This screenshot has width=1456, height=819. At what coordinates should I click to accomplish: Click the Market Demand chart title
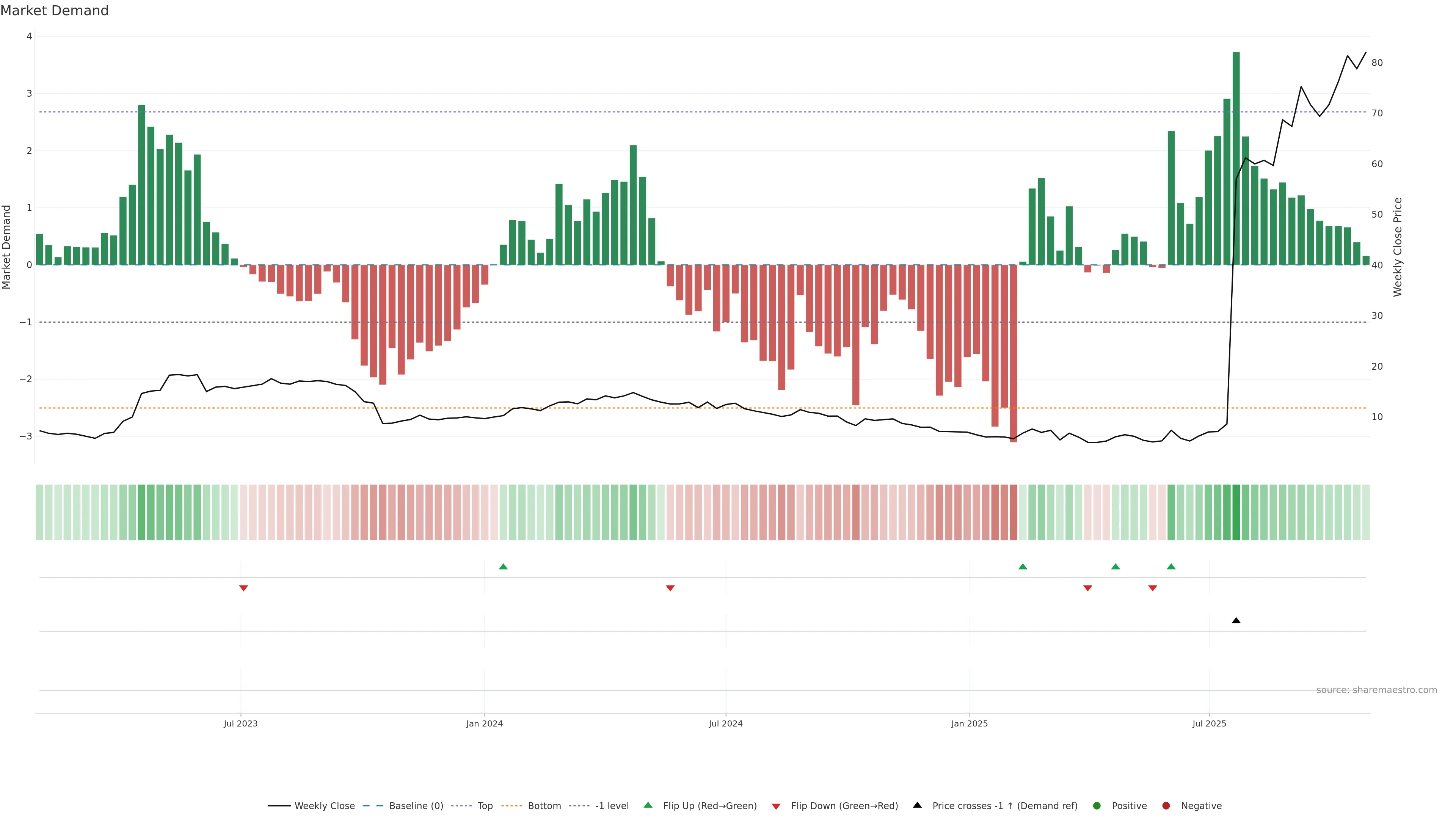coord(54,11)
